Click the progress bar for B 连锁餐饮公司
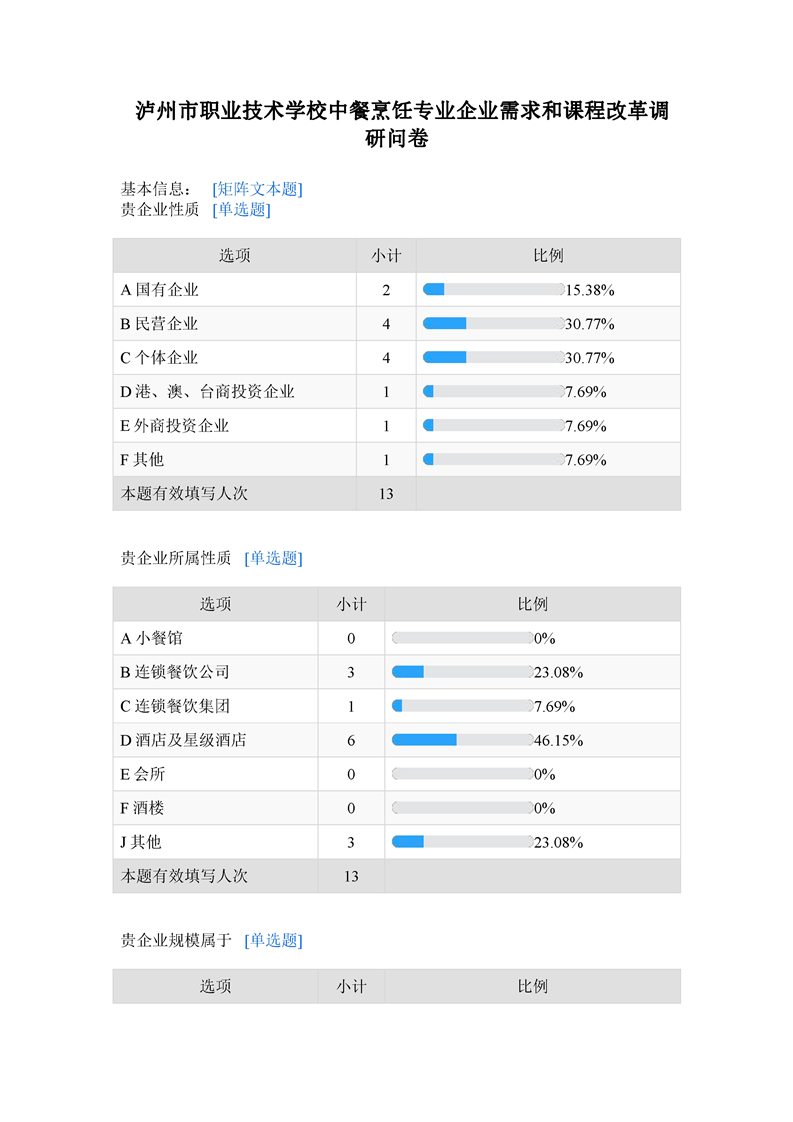The image size is (793, 1122). (462, 672)
